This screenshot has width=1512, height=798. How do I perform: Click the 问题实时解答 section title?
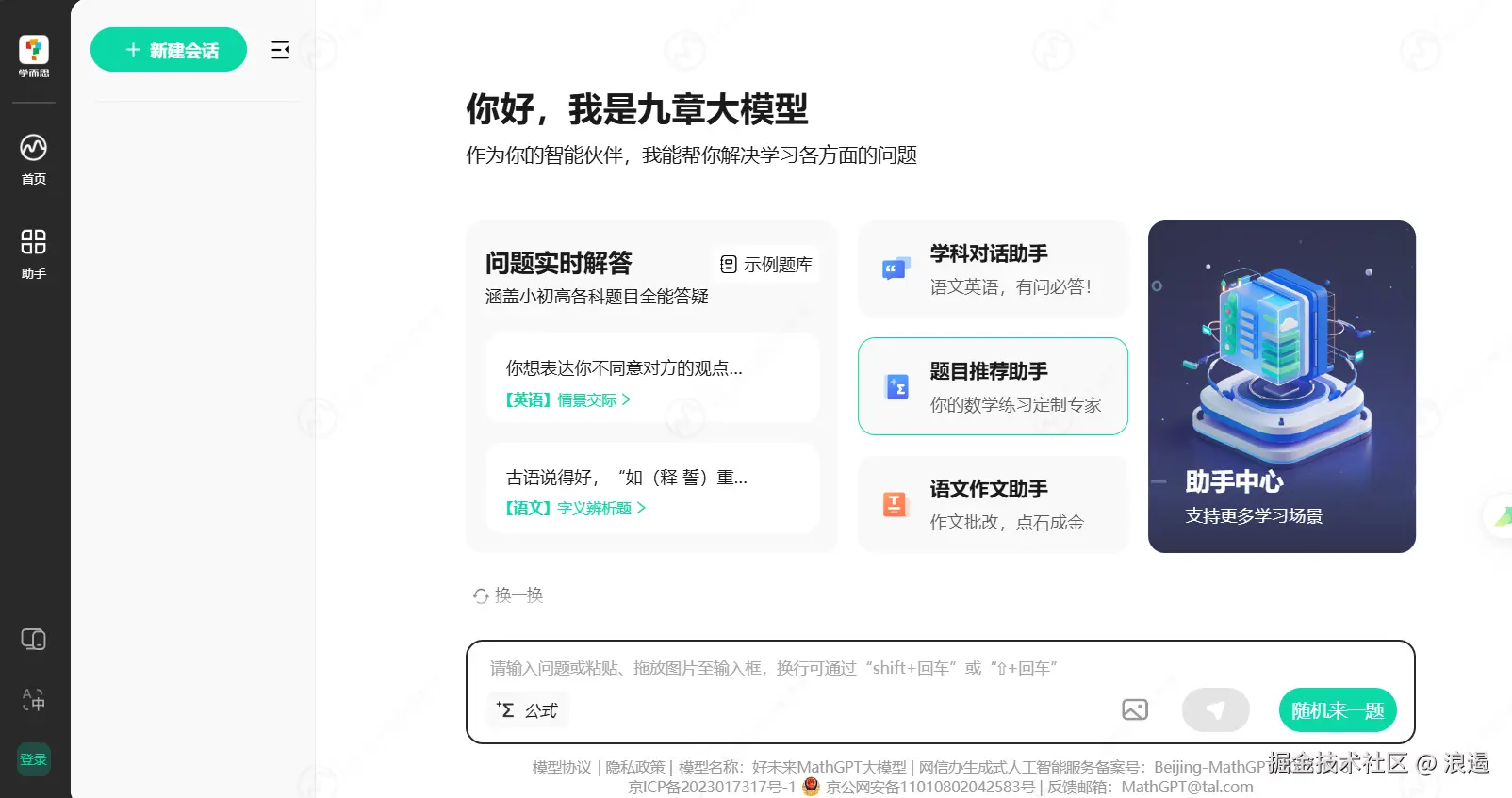[x=559, y=263]
